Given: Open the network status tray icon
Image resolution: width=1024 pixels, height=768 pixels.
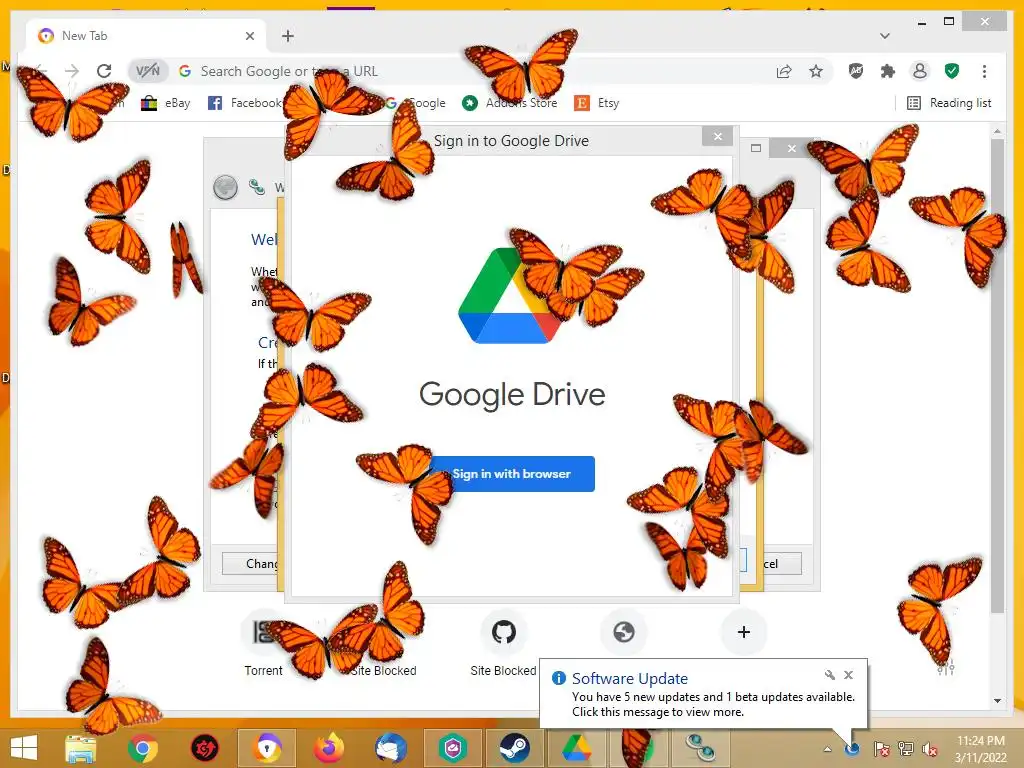Looking at the screenshot, I should [906, 749].
